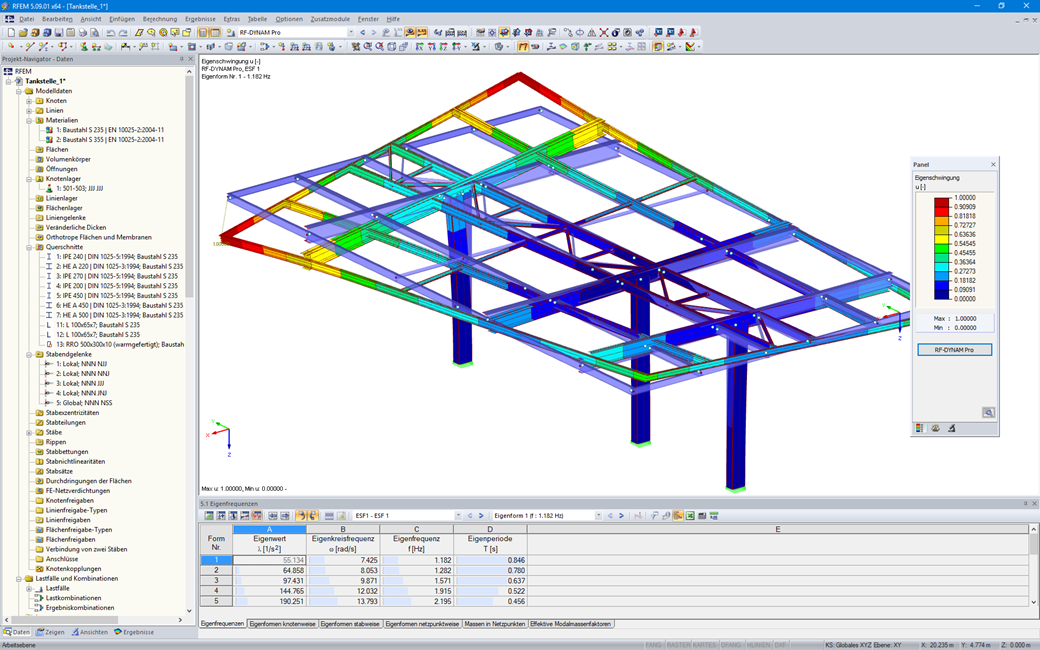Click the printer icon in the toolbar
1040x650 pixels.
pos(83,33)
